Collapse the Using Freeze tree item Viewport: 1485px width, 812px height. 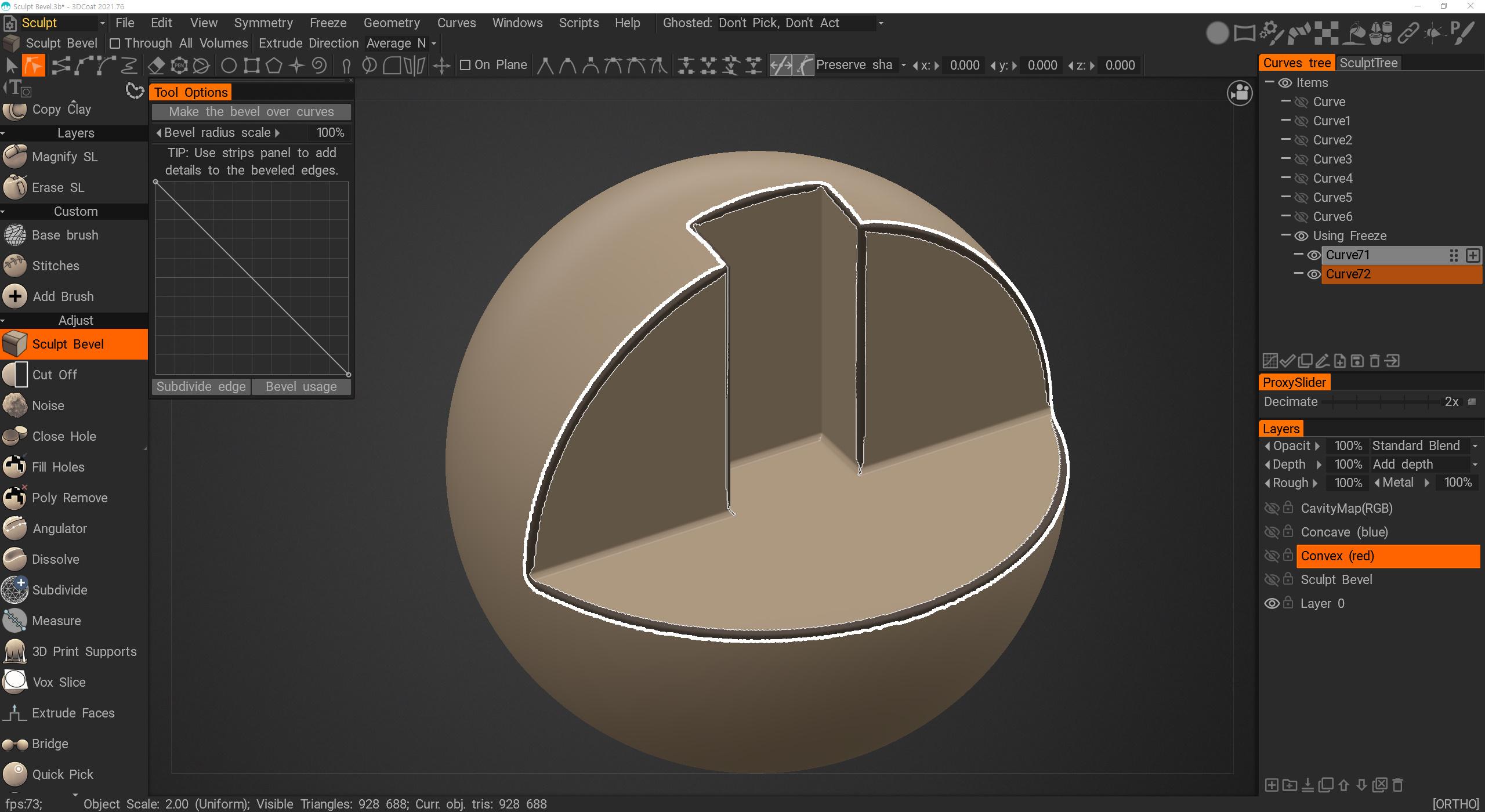[1285, 235]
